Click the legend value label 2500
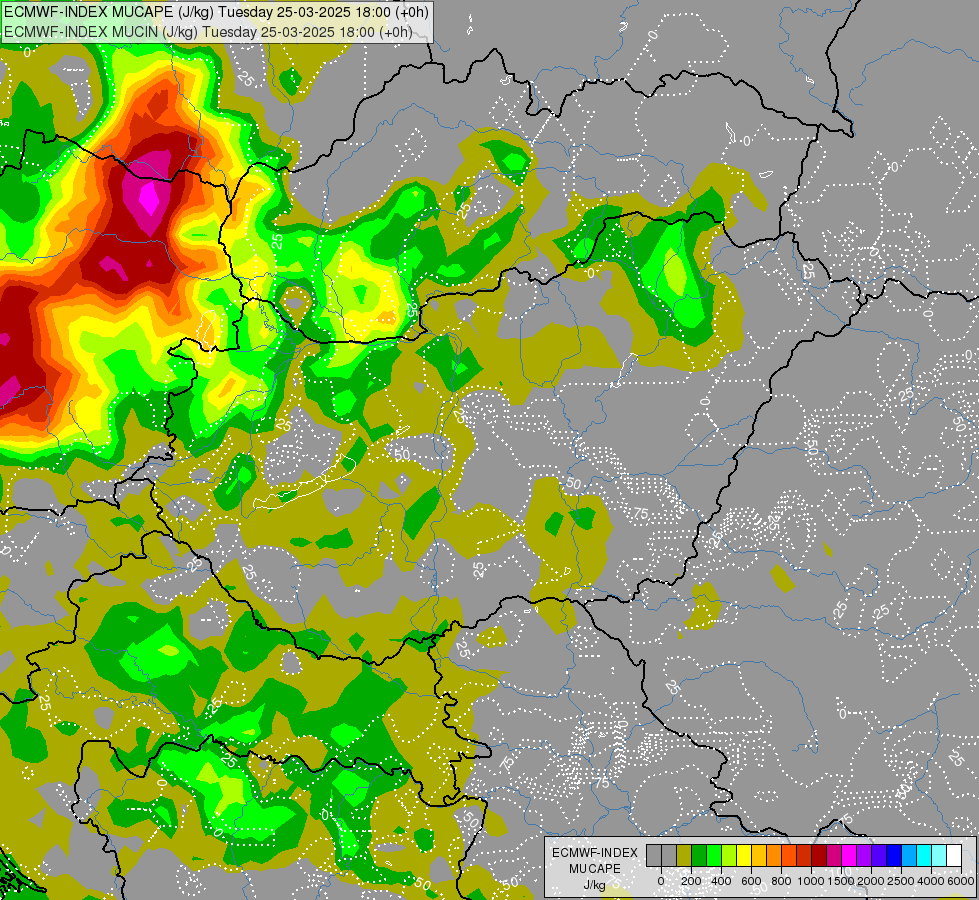This screenshot has width=979, height=900. (x=901, y=881)
